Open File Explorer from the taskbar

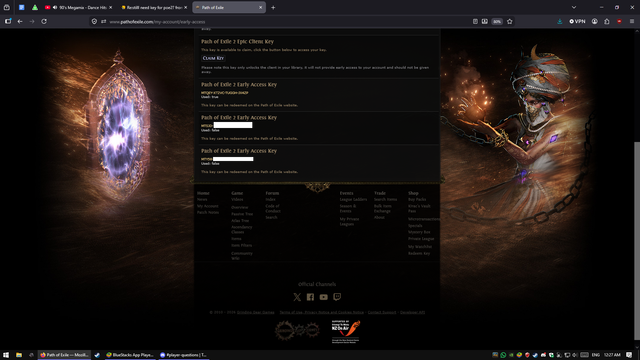point(19,355)
